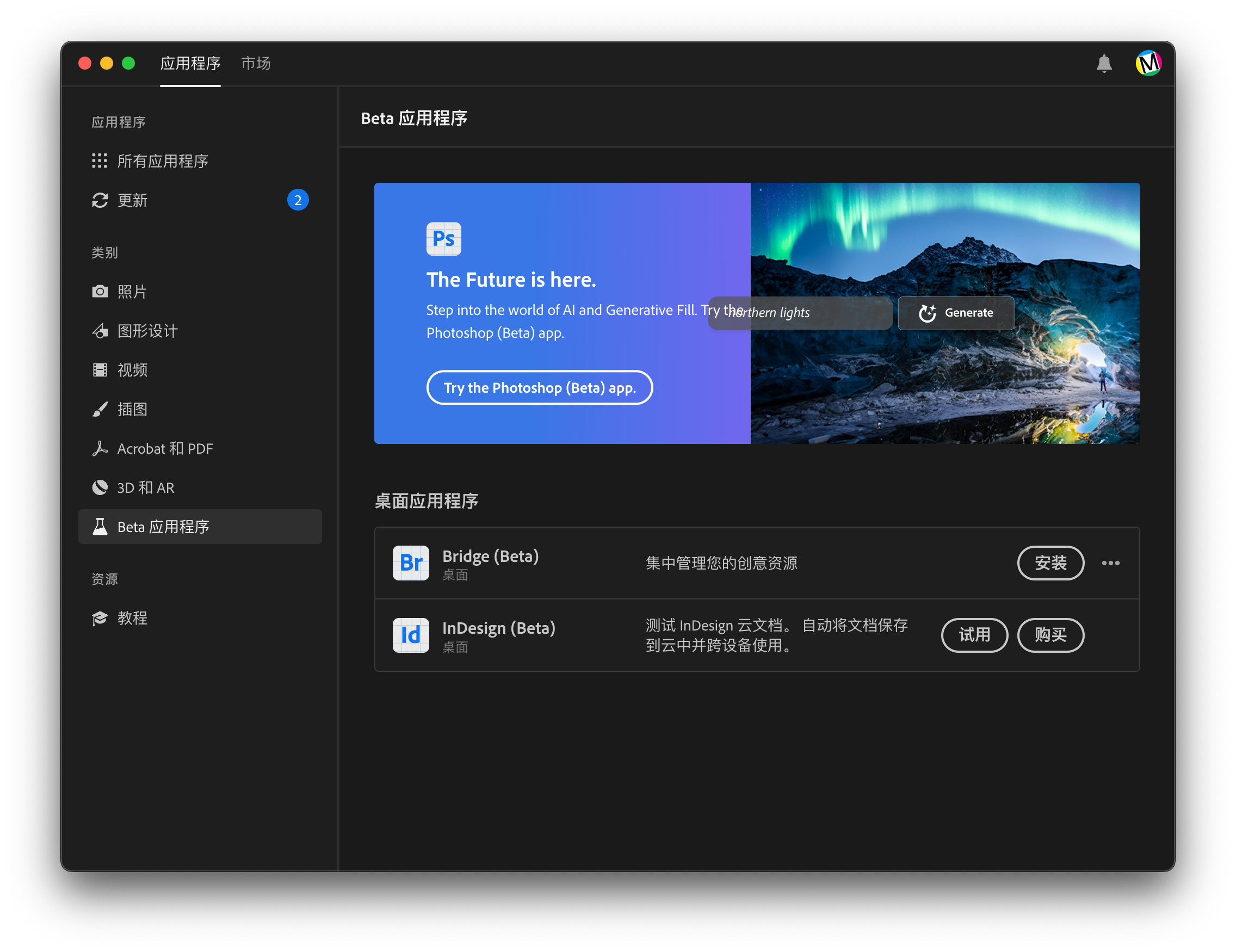The width and height of the screenshot is (1236, 952).
Task: Open the 教程 tutorials section
Action: coord(100,618)
